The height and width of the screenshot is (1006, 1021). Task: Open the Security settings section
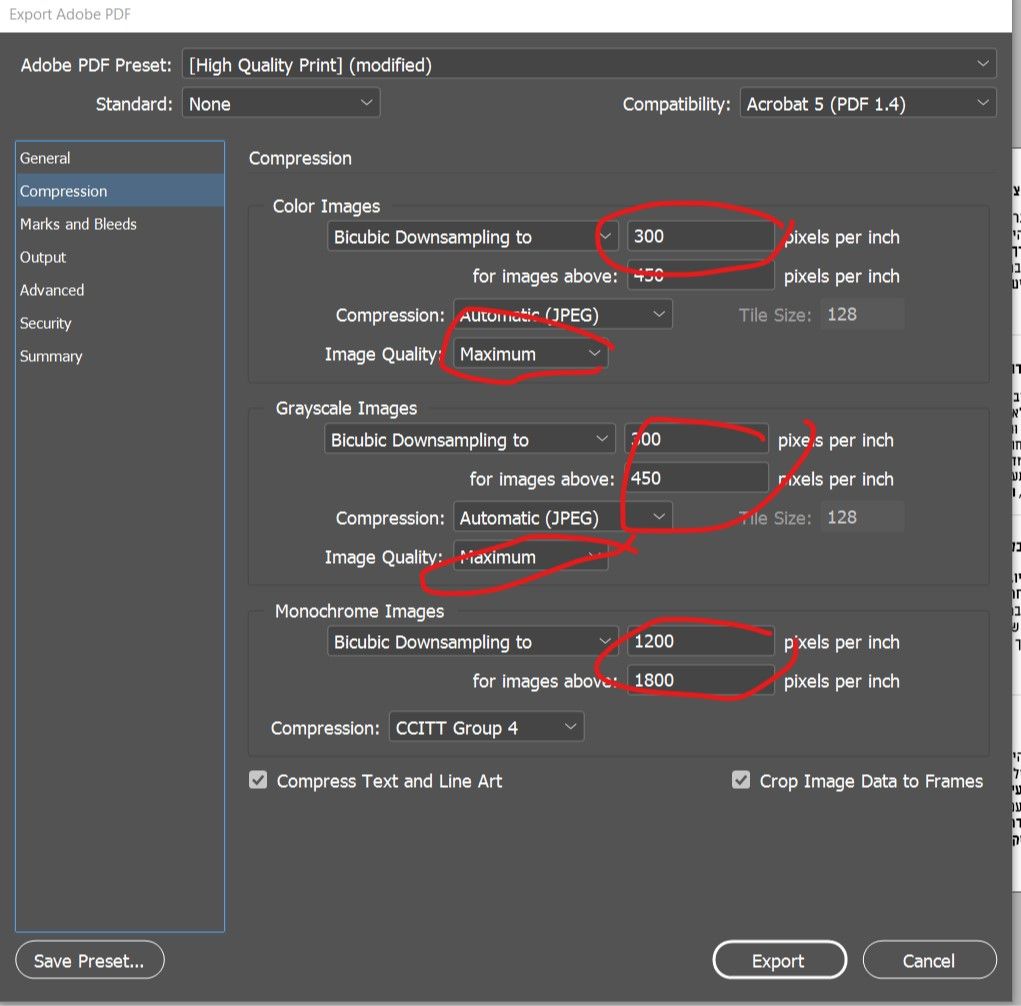click(x=46, y=323)
